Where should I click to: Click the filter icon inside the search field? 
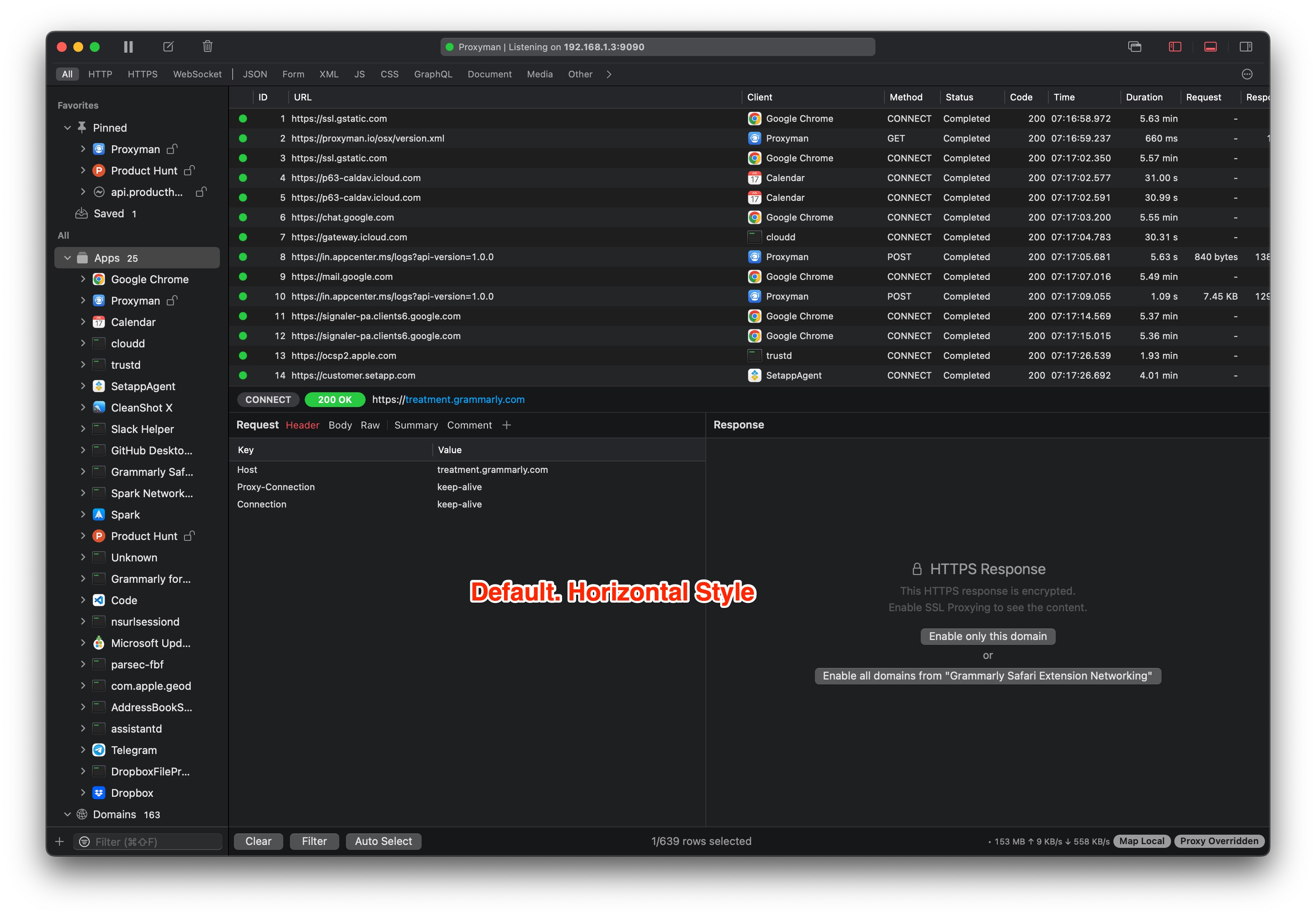(x=84, y=841)
